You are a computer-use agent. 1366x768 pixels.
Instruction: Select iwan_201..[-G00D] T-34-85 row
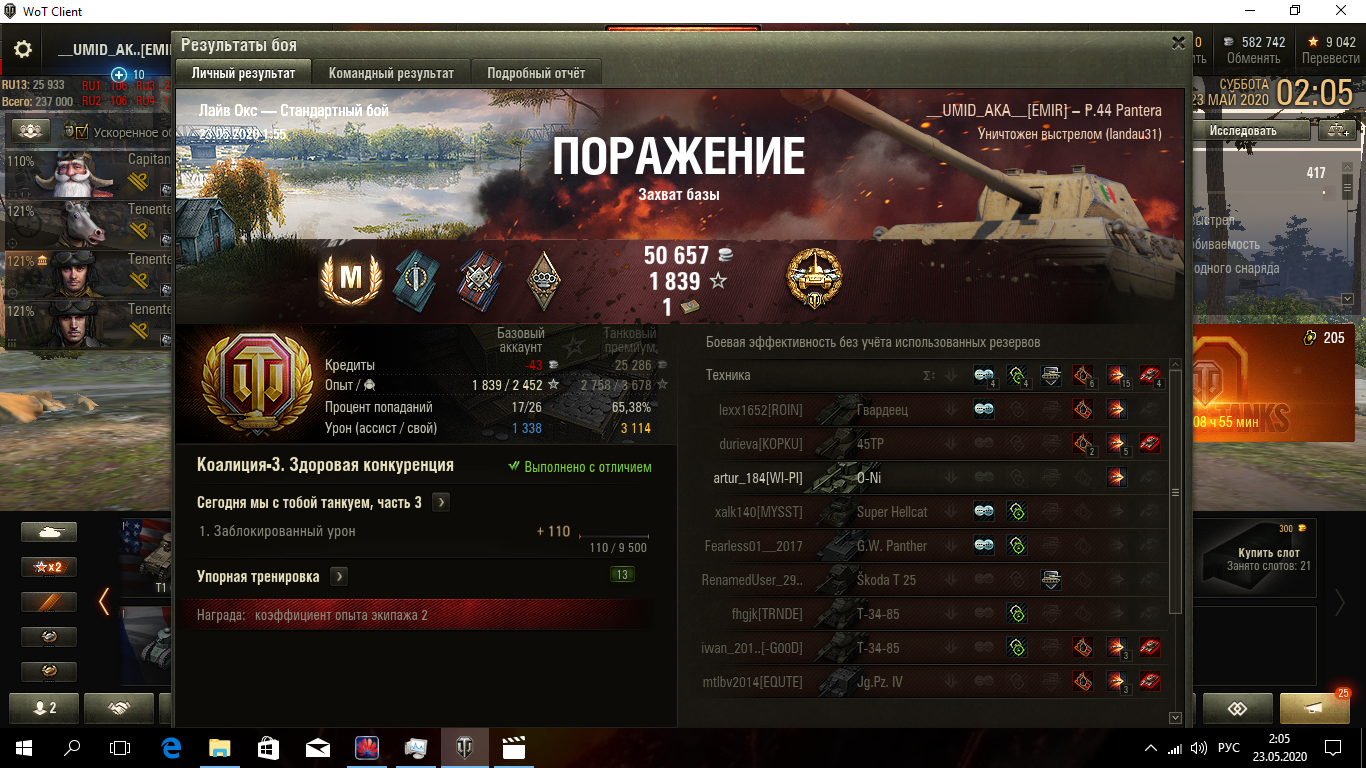pyautogui.click(x=932, y=648)
